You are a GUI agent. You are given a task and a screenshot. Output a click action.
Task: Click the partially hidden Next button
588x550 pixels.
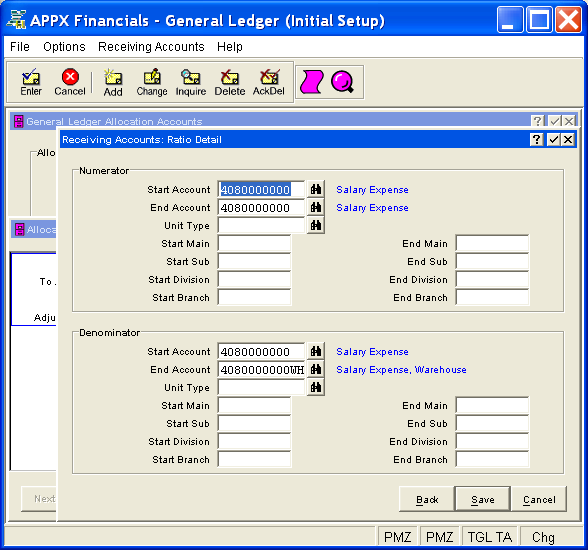(39, 499)
